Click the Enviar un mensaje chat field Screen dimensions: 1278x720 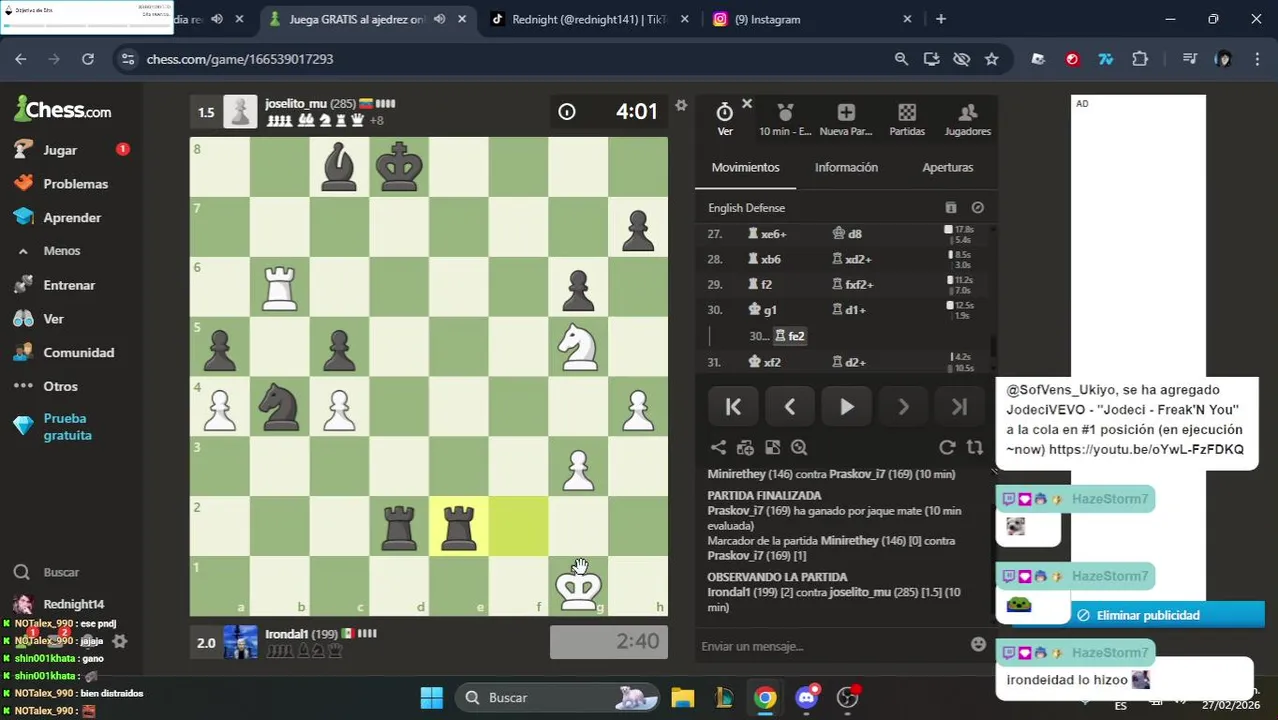click(830, 646)
